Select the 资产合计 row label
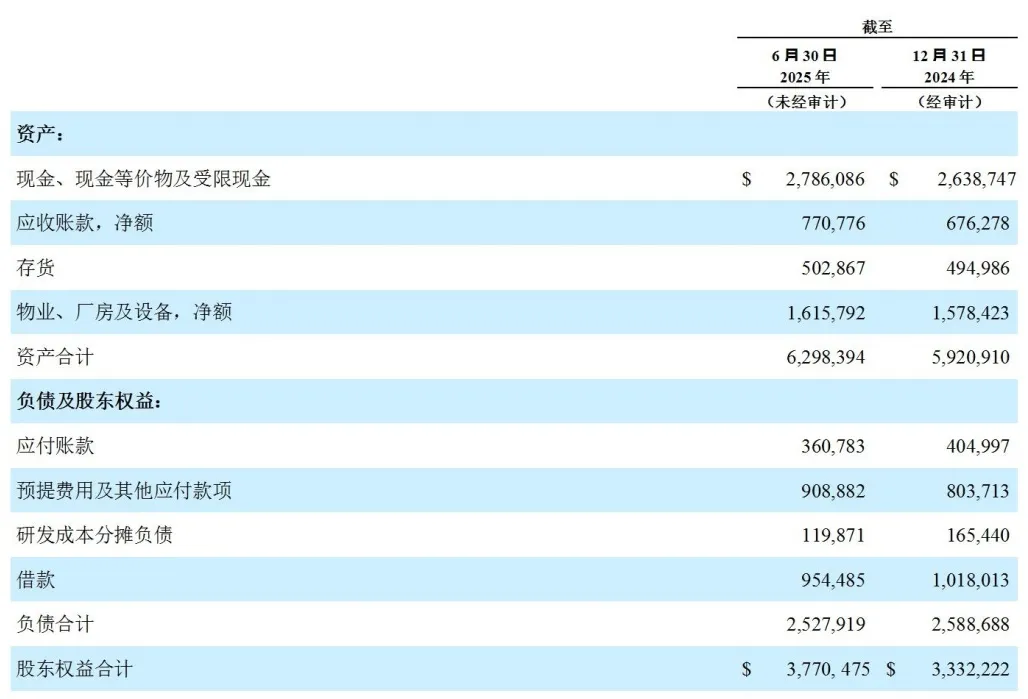Screen dimensions: 1028x699 55,357
